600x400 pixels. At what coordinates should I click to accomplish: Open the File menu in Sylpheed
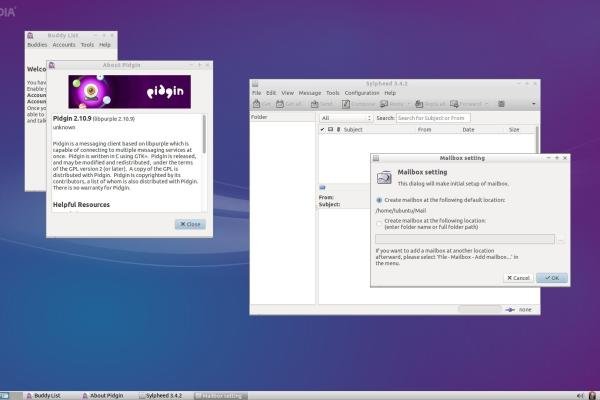click(256, 93)
